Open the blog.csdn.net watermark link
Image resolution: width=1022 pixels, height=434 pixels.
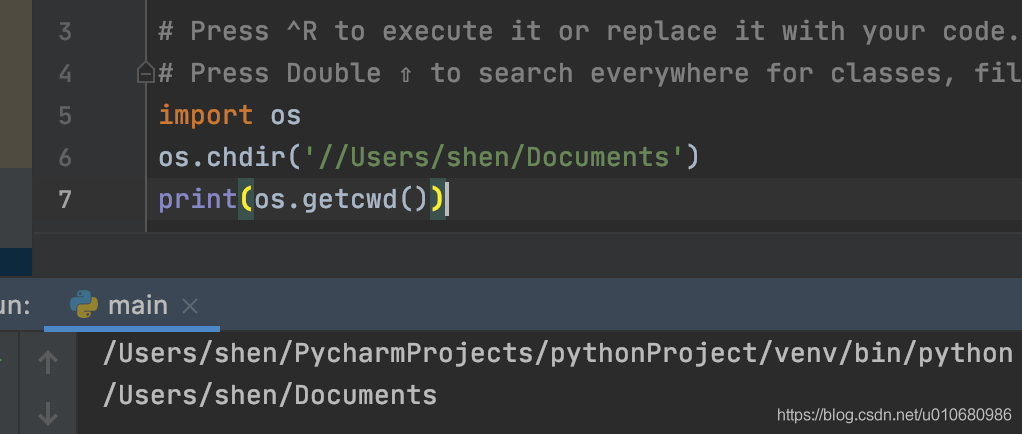pos(894,415)
